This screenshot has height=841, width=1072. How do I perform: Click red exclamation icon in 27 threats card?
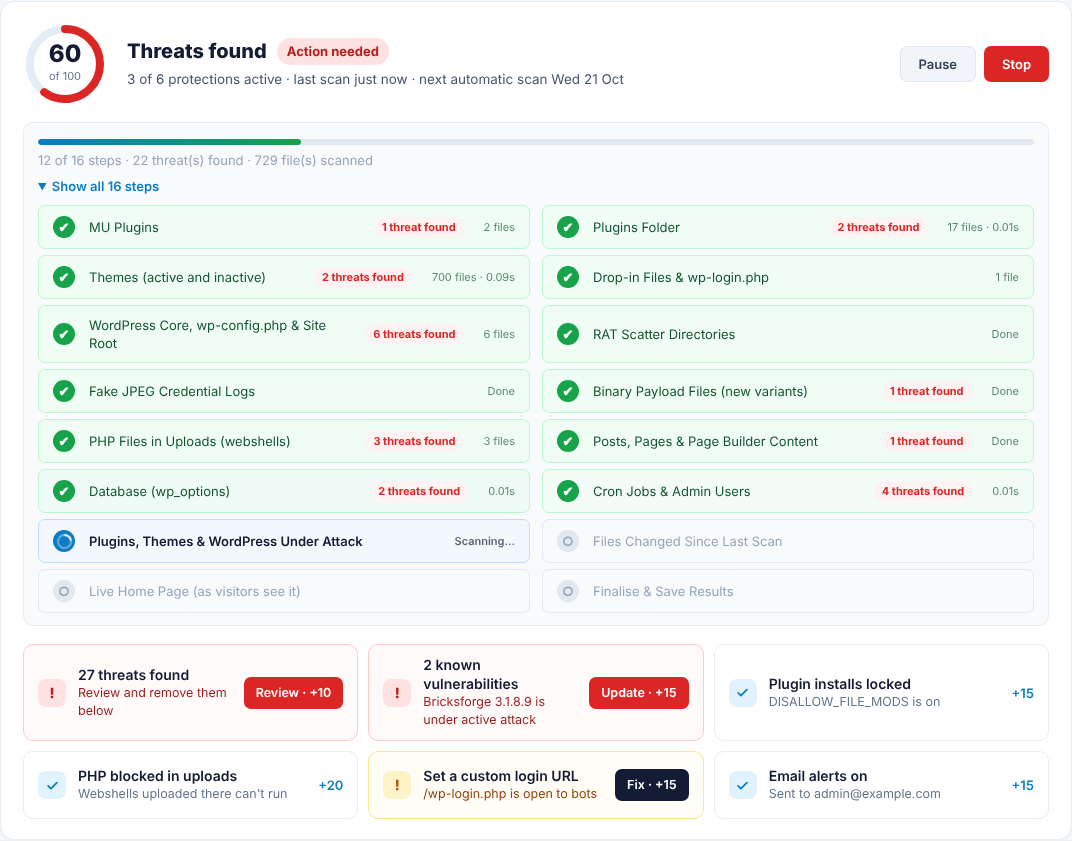(52, 693)
